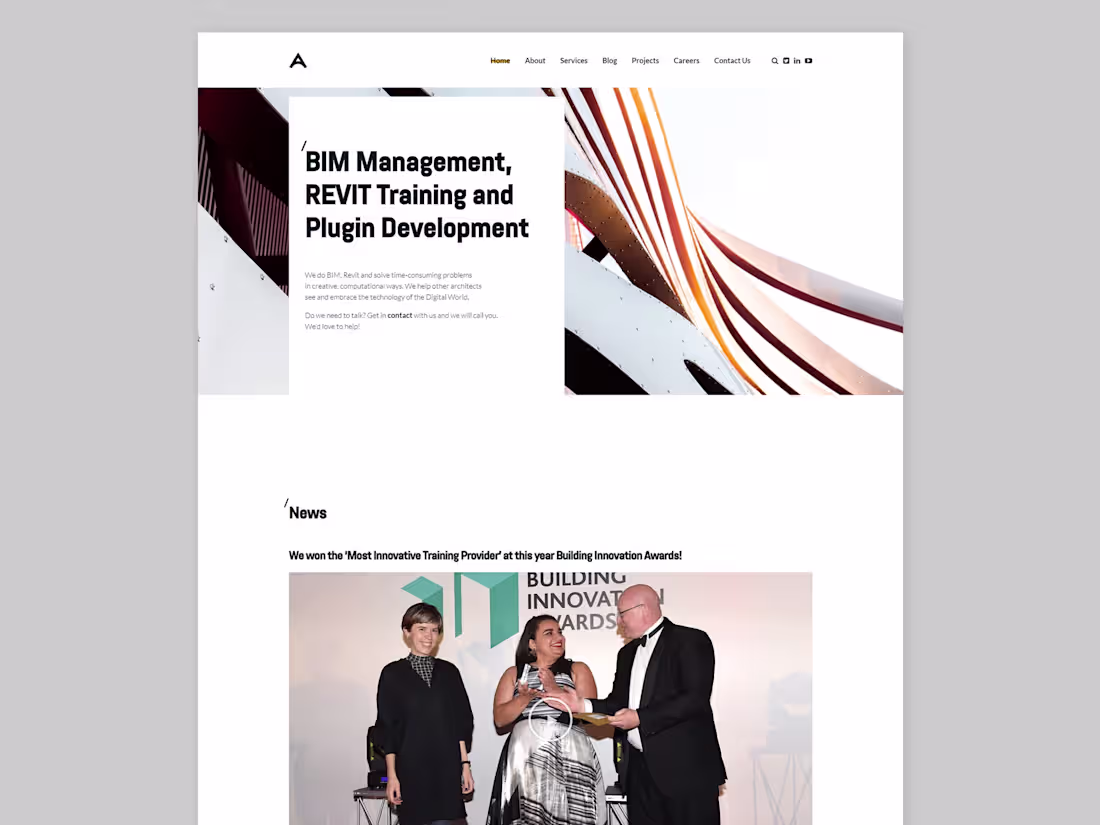Open the YouTube social icon
1100x825 pixels.
coord(808,61)
